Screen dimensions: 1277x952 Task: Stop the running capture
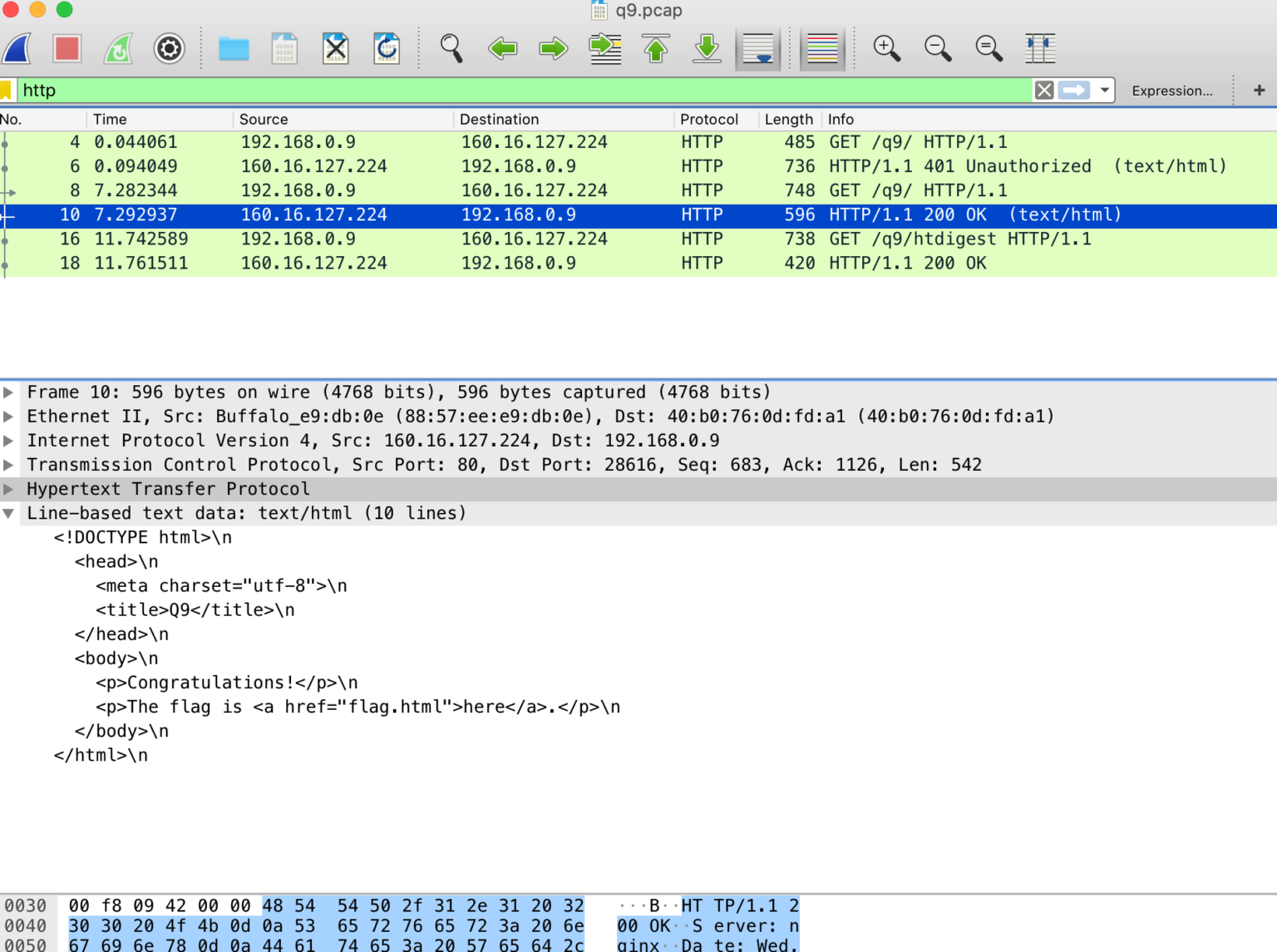coord(67,48)
